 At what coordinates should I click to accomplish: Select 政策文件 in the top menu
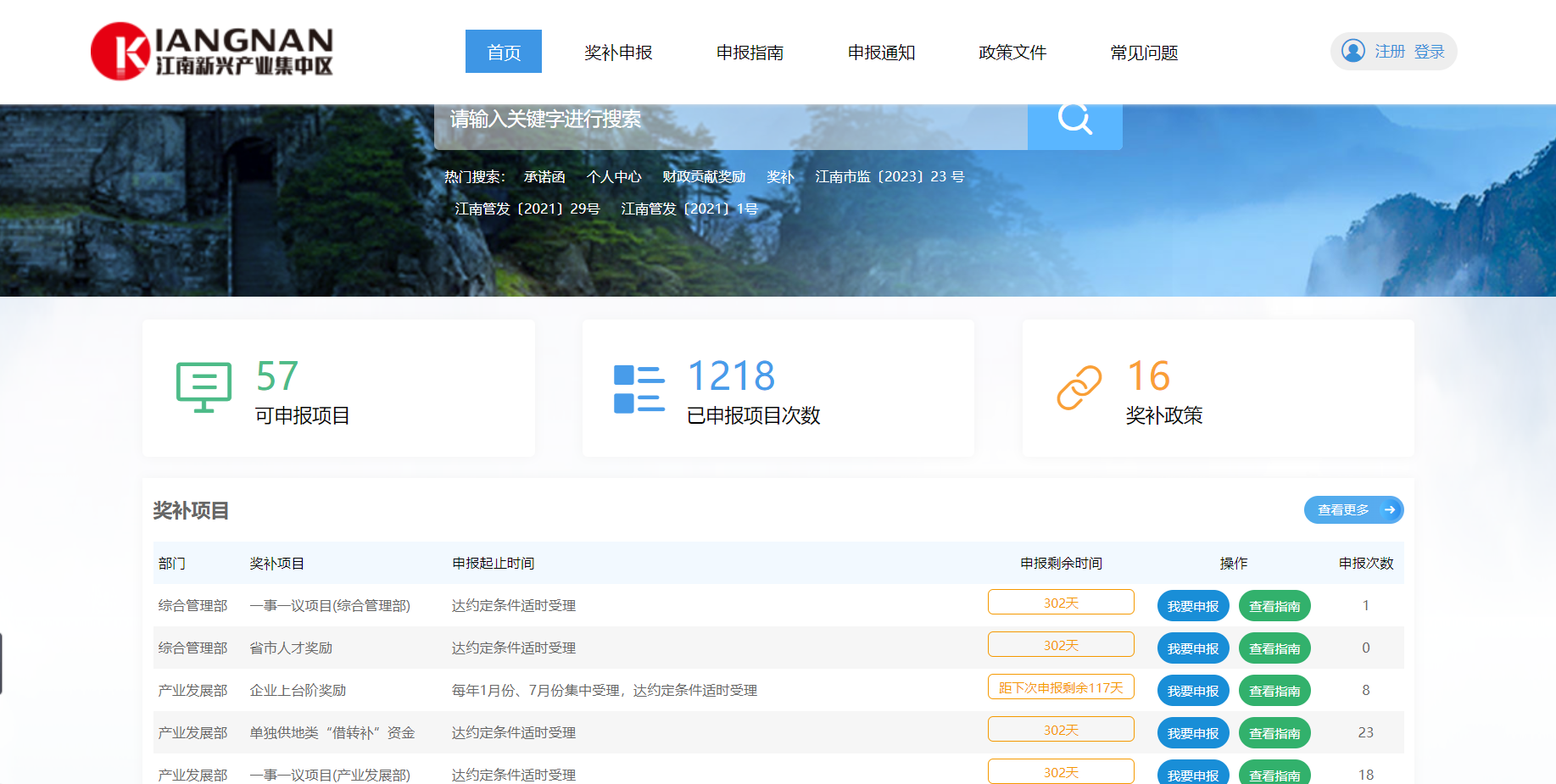click(1012, 53)
